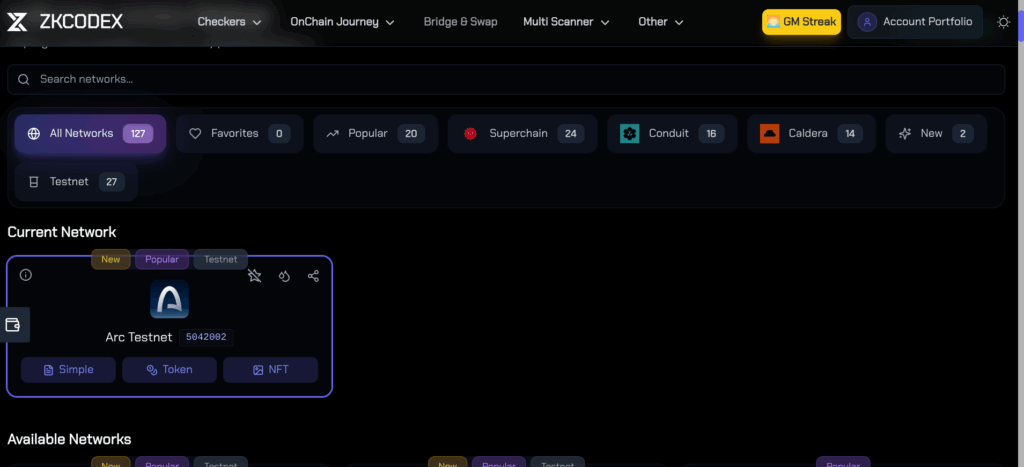Select the All Networks filter
1024x467 pixels.
(90, 134)
